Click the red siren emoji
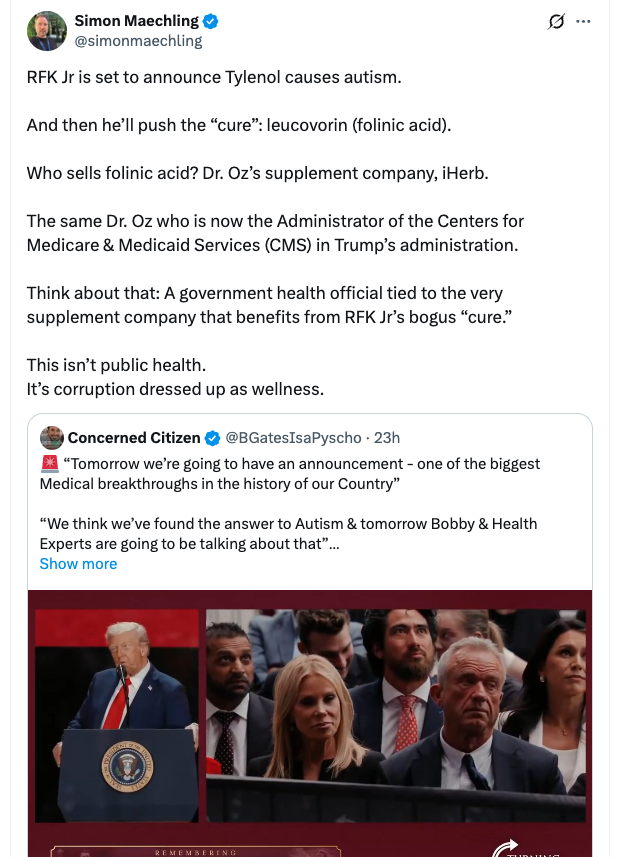This screenshot has height=857, width=617. [x=49, y=464]
